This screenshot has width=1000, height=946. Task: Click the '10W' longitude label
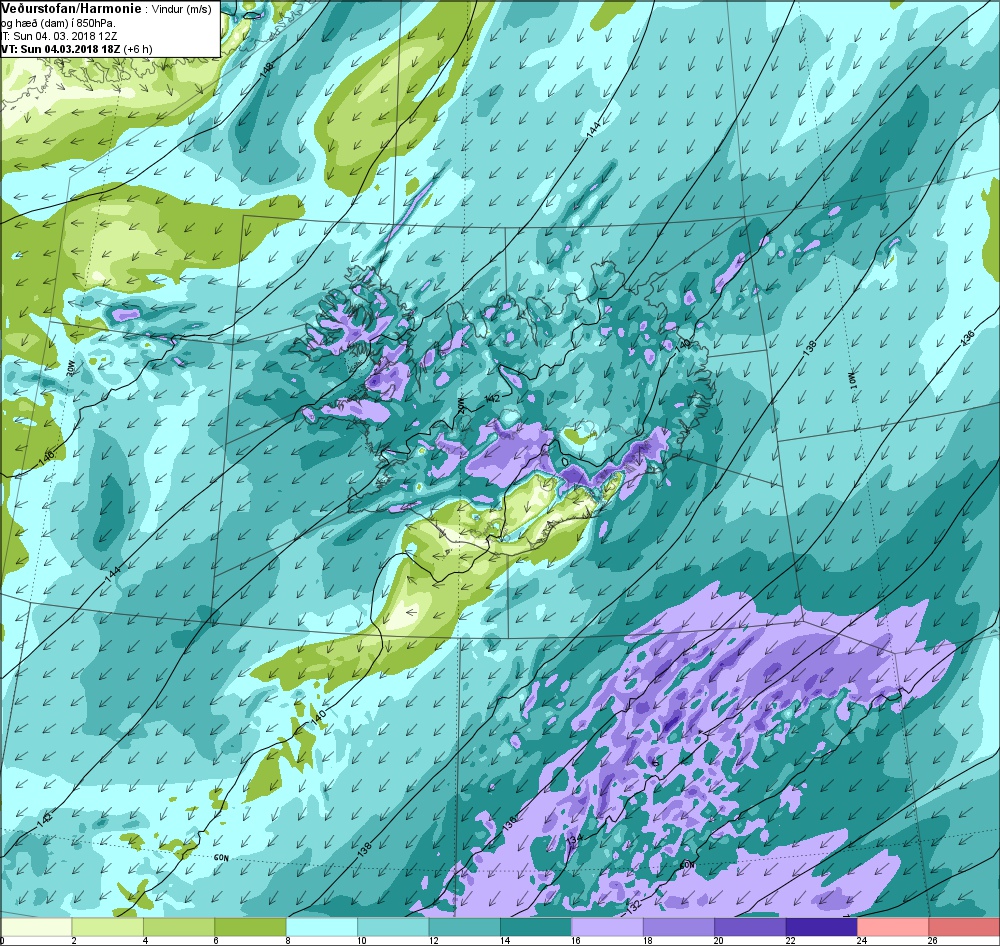point(851,380)
